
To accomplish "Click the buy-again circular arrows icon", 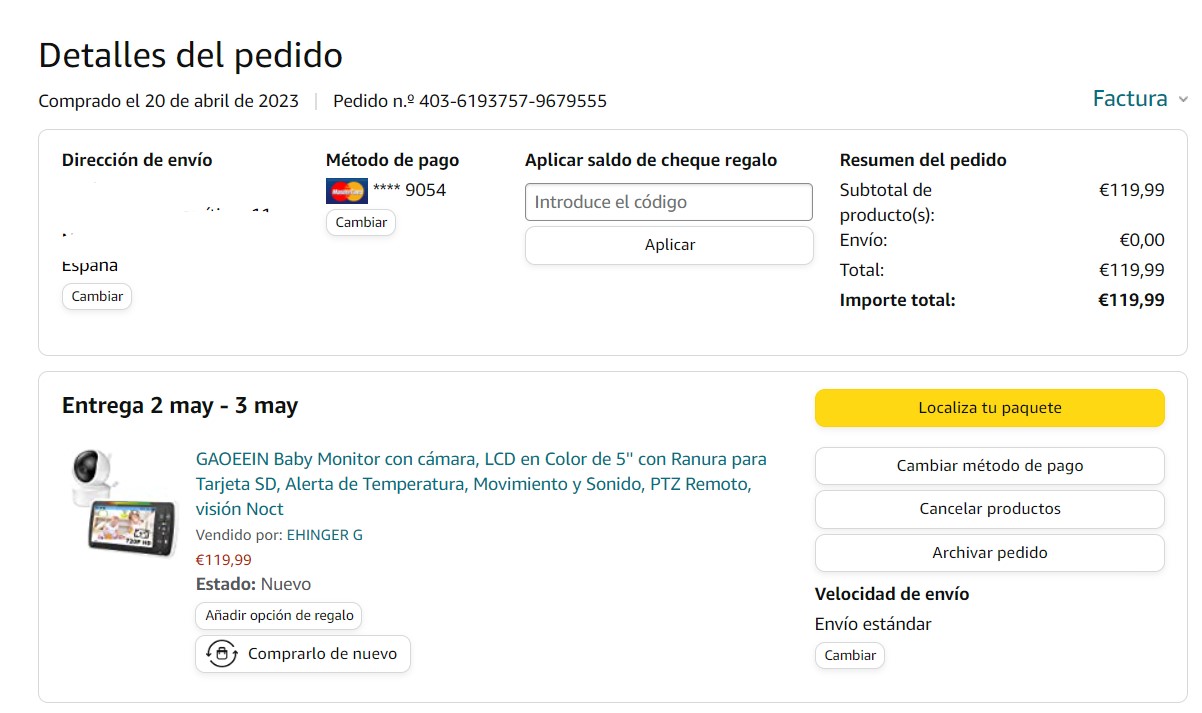I will (221, 654).
